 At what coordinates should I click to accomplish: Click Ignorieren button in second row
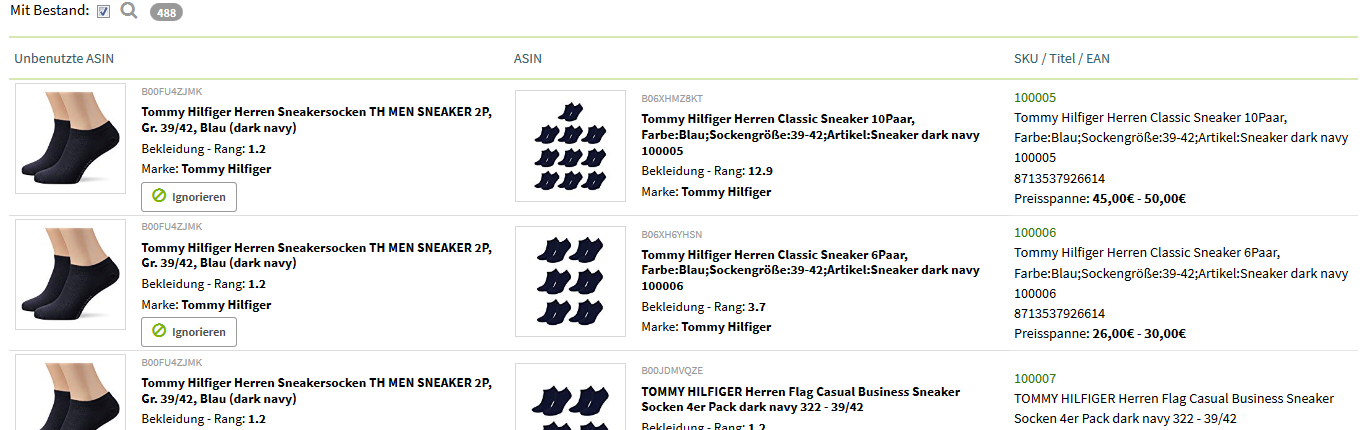(189, 332)
